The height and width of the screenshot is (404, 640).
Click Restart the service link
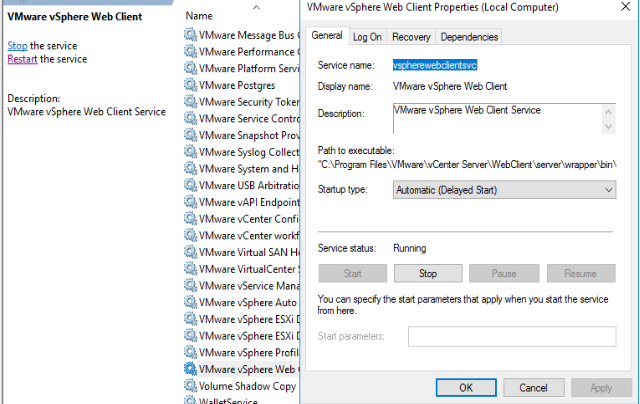click(22, 59)
